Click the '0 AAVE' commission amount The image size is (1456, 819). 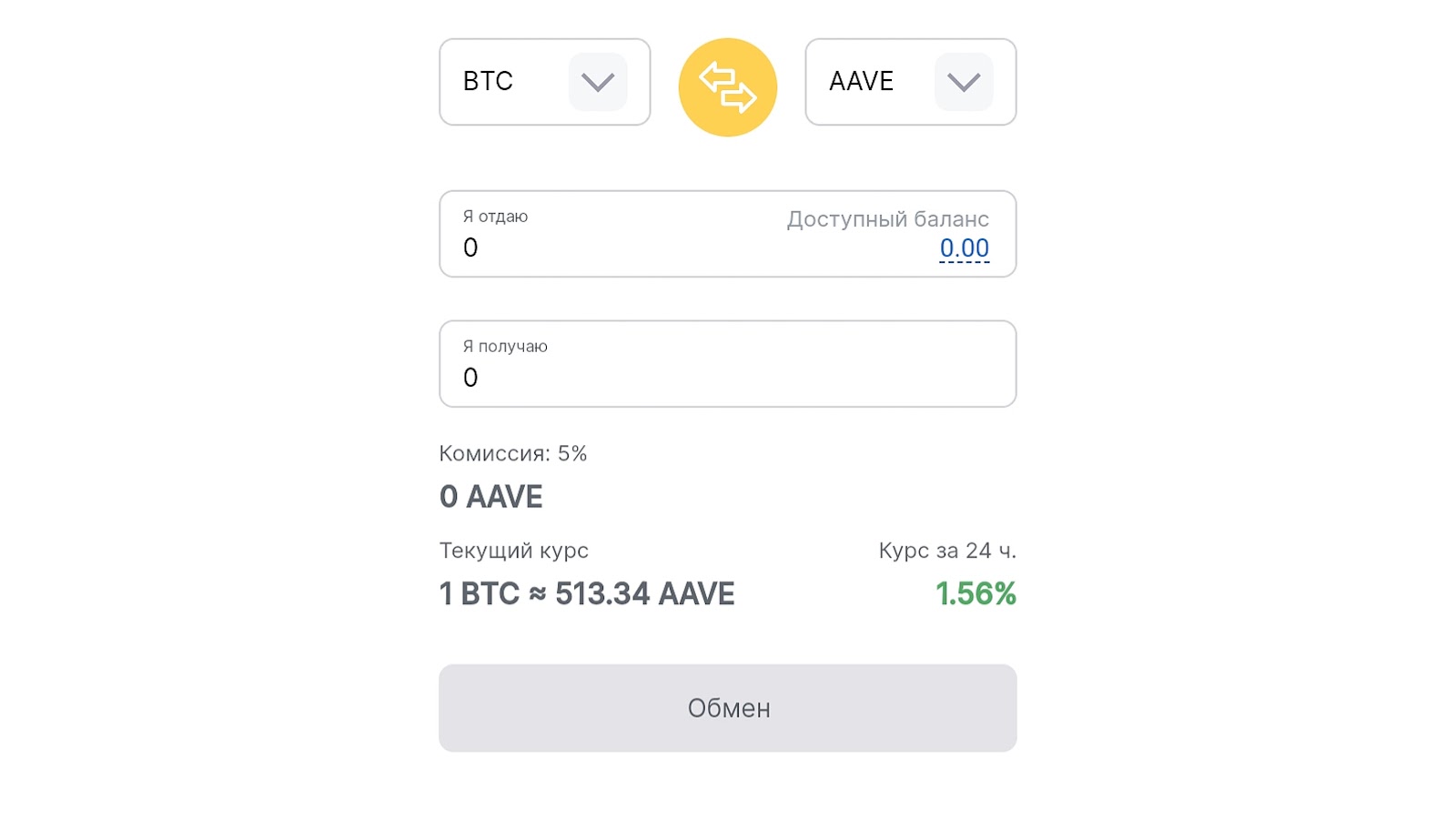pos(491,497)
